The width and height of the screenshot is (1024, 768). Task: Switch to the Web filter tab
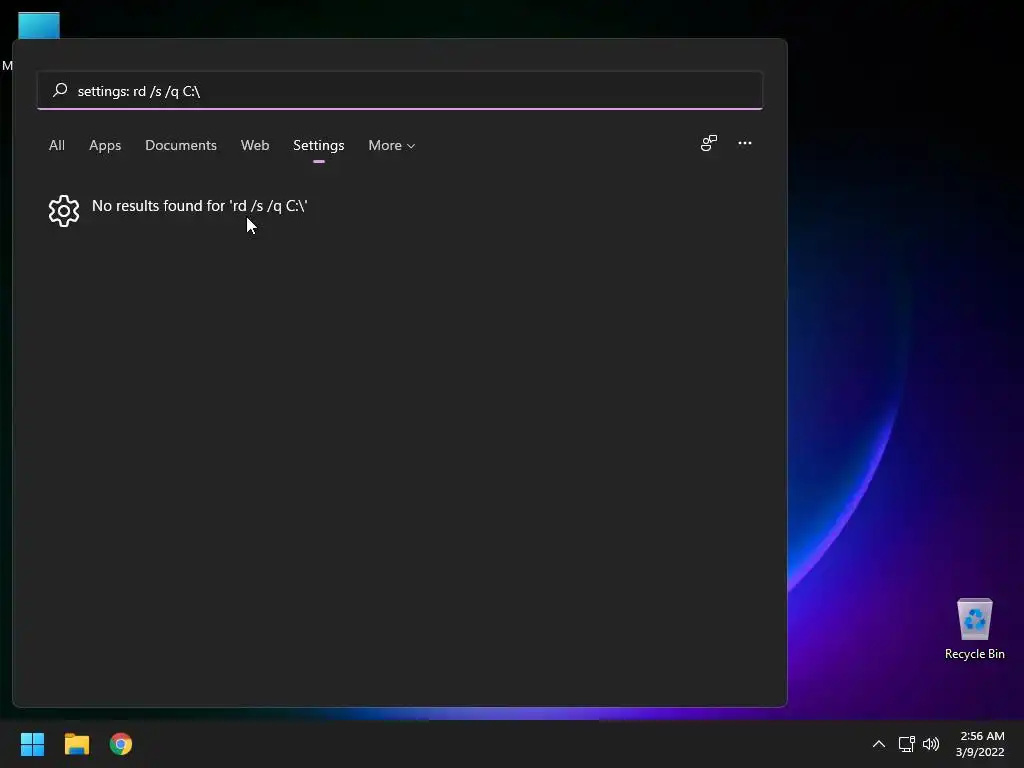pos(255,146)
